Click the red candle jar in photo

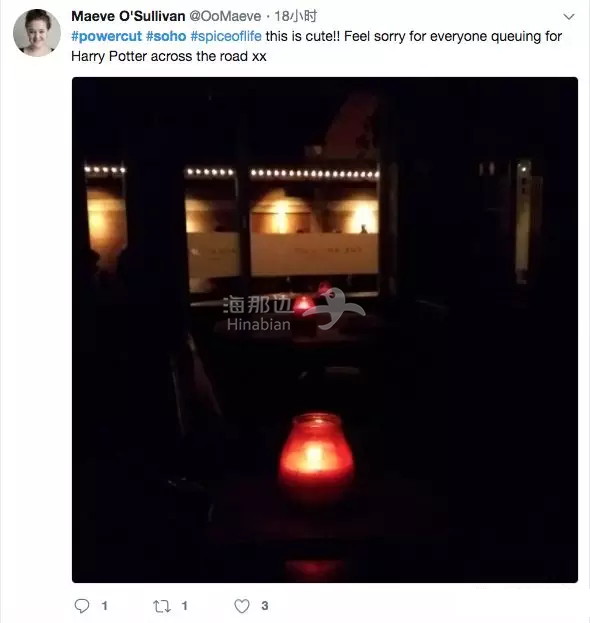click(x=316, y=456)
